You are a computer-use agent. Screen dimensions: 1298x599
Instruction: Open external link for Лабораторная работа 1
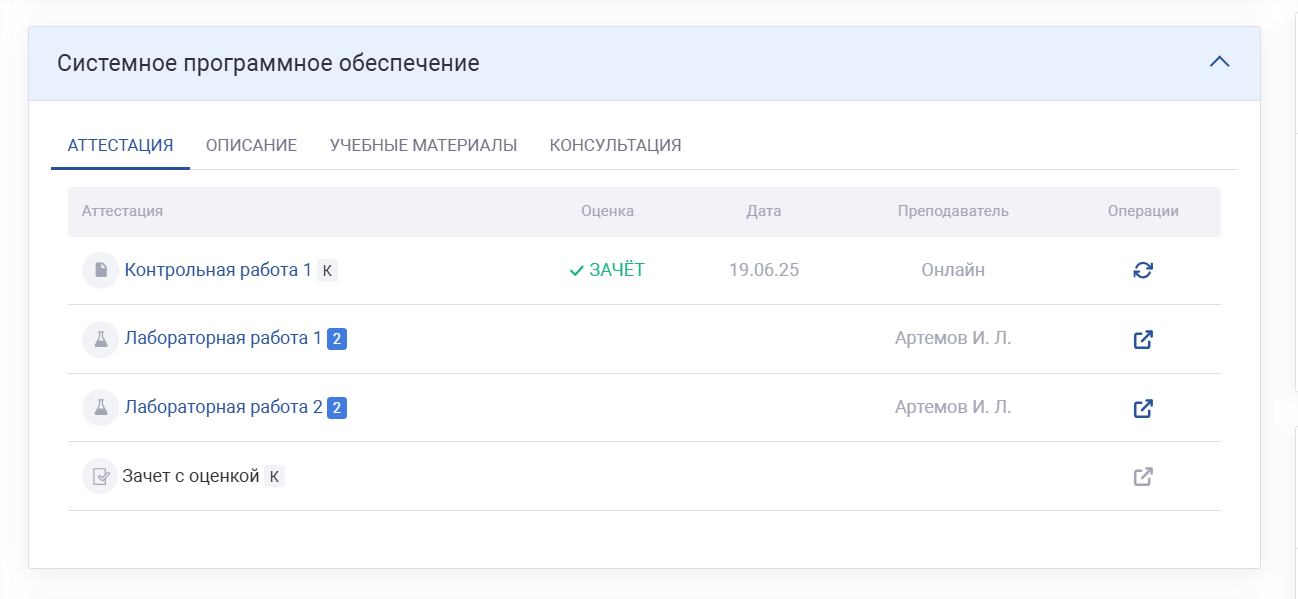click(x=1143, y=339)
